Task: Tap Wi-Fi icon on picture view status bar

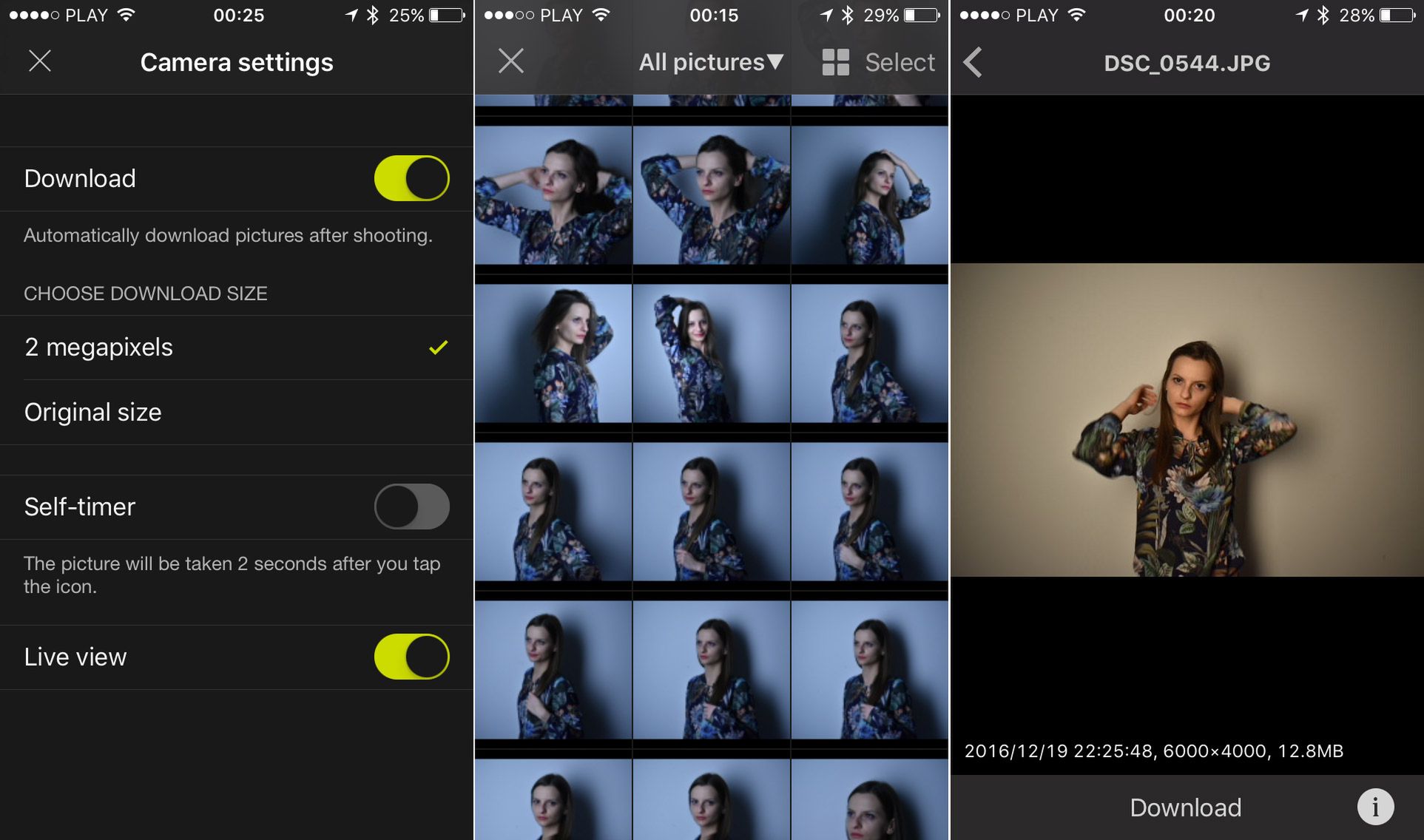Action: pos(1076,15)
